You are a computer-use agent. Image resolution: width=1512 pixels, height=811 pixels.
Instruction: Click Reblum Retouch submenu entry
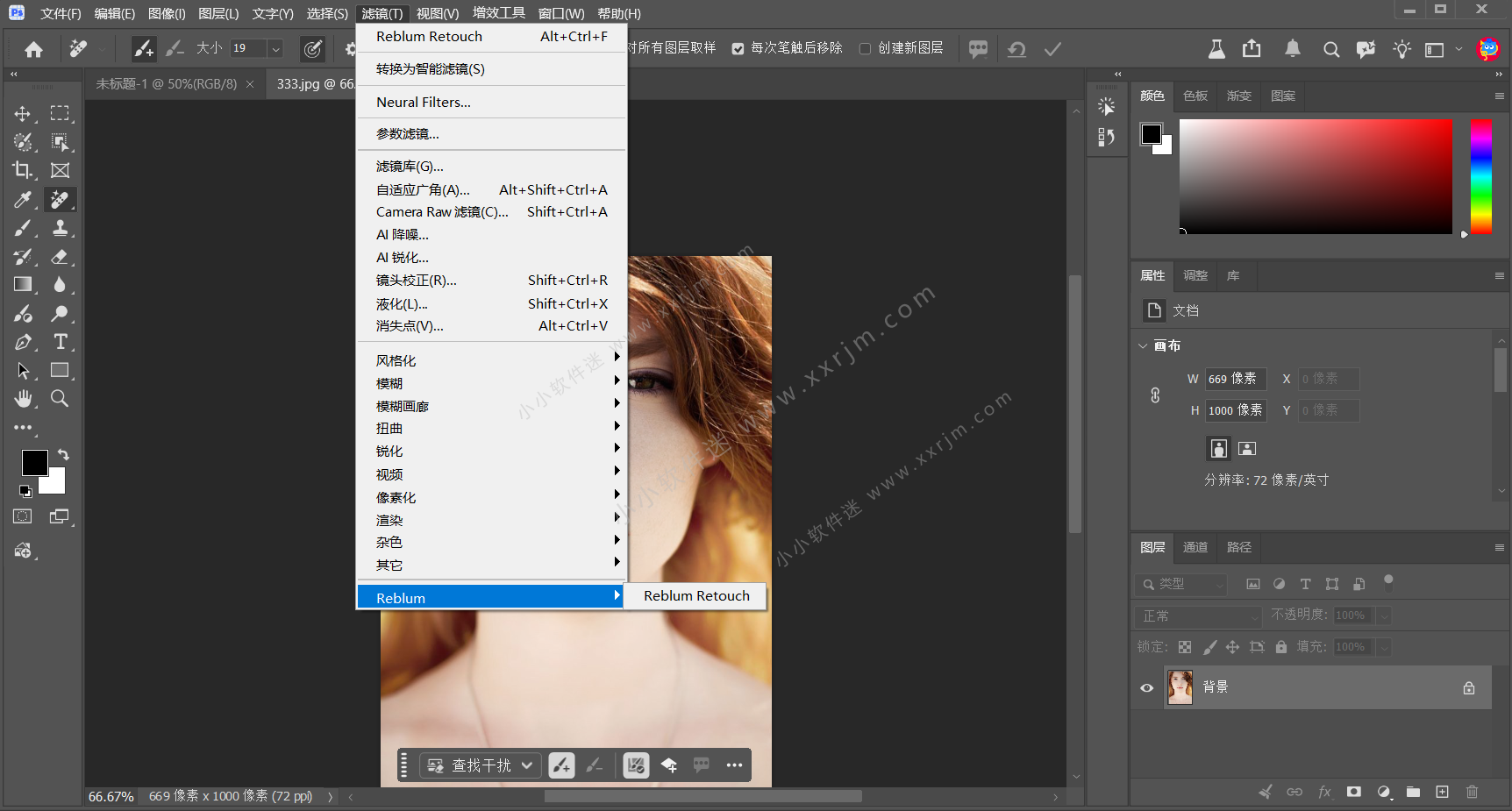coord(696,596)
